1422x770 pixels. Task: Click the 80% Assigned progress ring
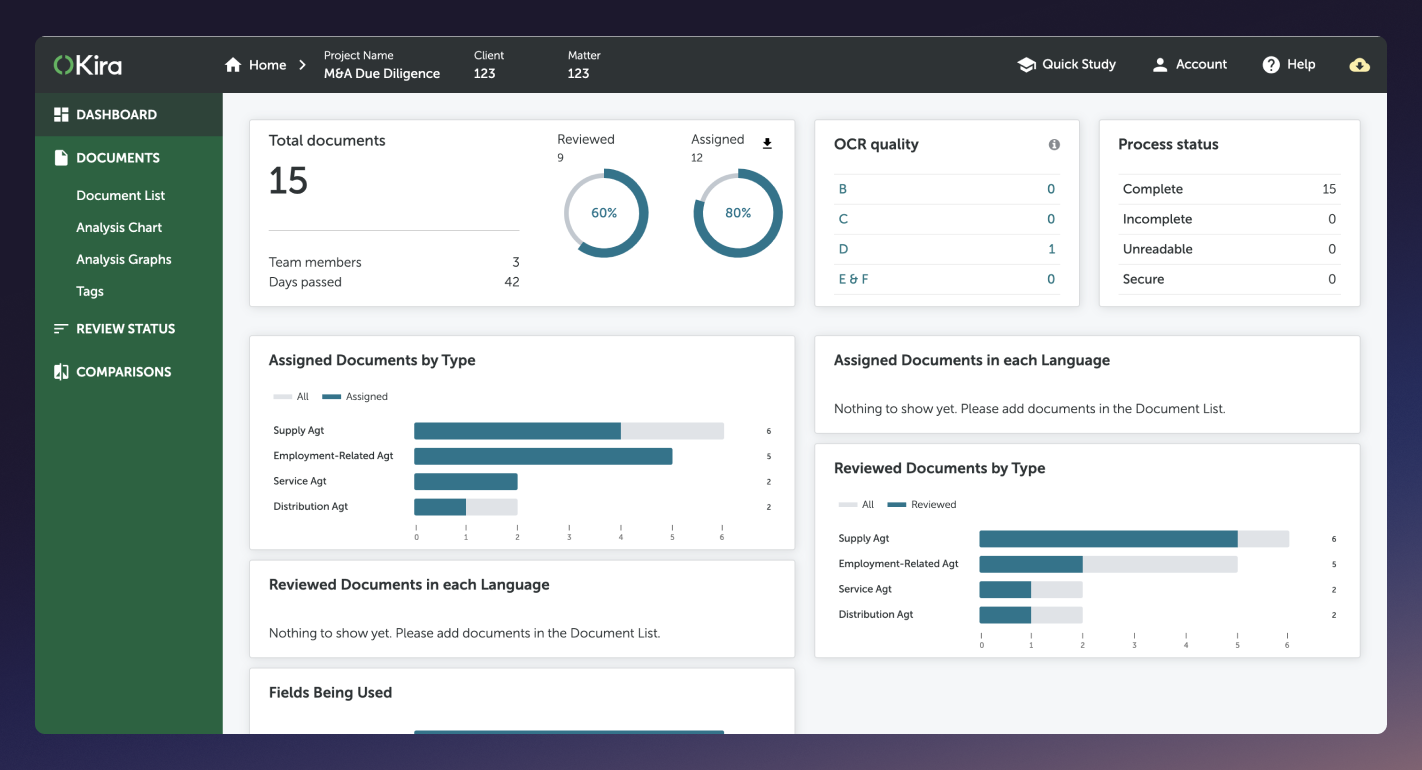point(737,212)
